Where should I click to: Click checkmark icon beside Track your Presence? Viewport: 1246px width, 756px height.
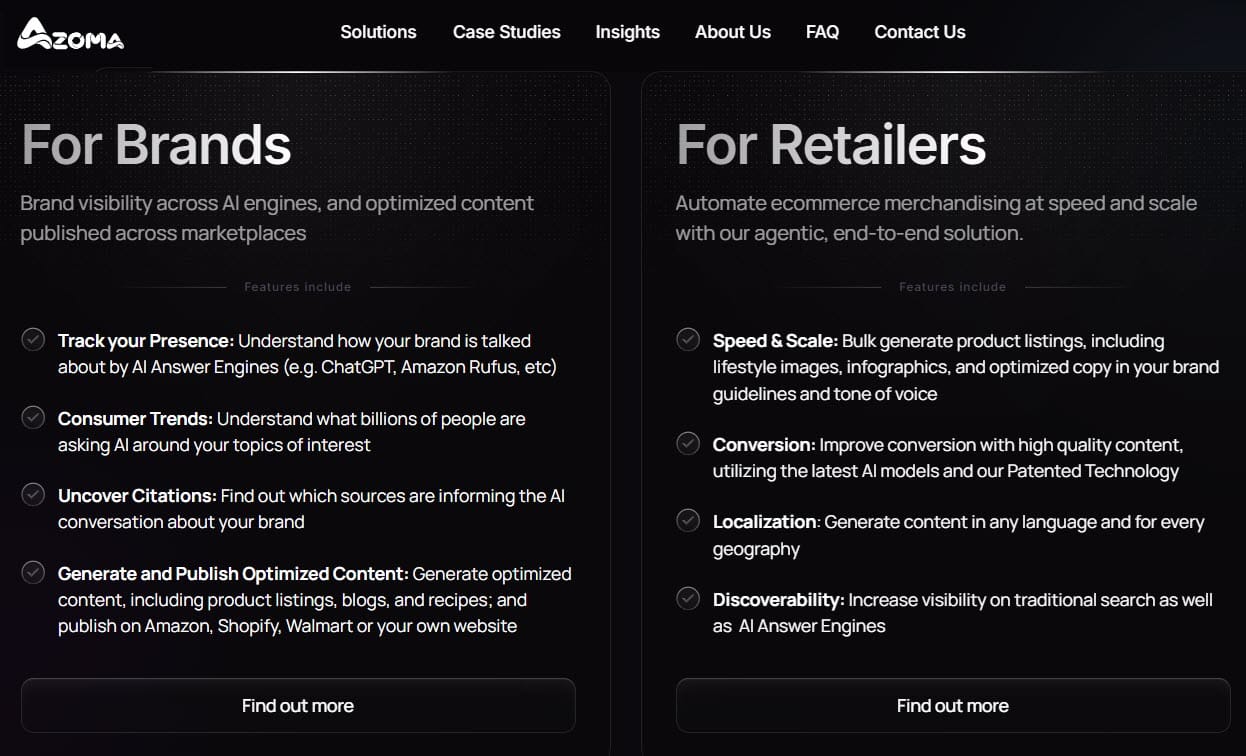pos(33,340)
